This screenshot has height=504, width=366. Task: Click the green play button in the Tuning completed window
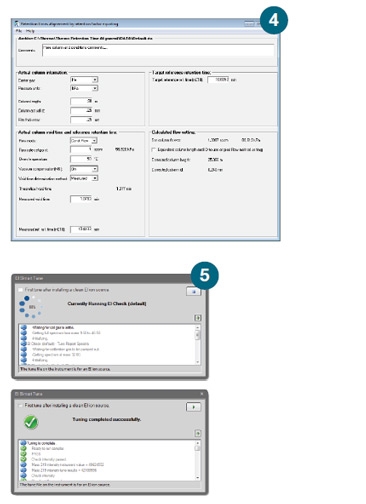point(193,407)
